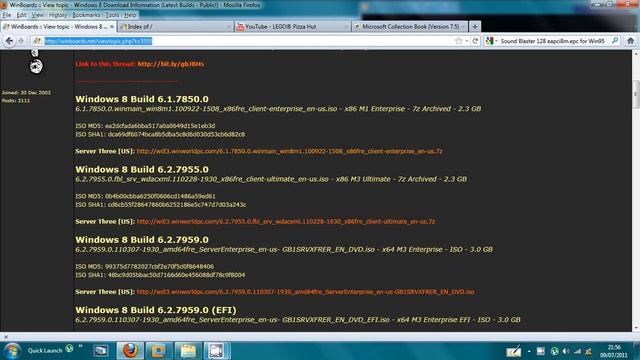The height and width of the screenshot is (360, 640).
Task: Open Build 6.2.7959.0 Server Three ISO link
Action: click(x=305, y=292)
